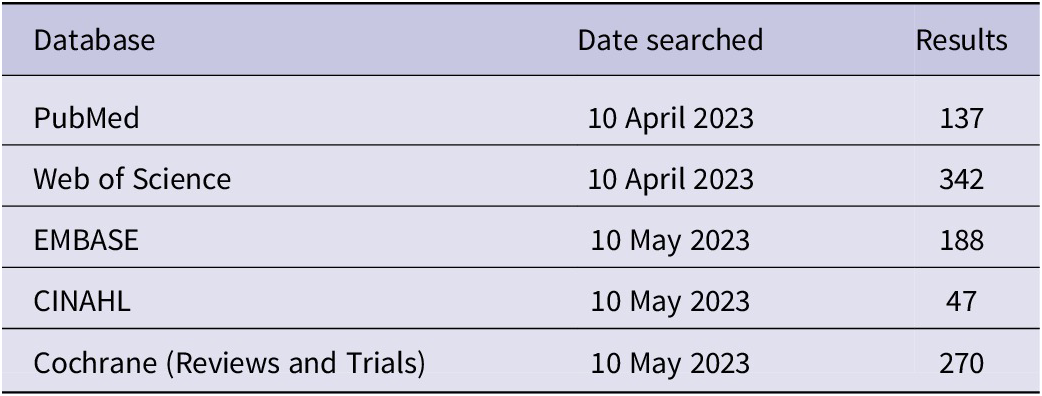This screenshot has height=396, width=1042.
Task: Click CINAHL's 10 May 2023 date
Action: pos(671,302)
